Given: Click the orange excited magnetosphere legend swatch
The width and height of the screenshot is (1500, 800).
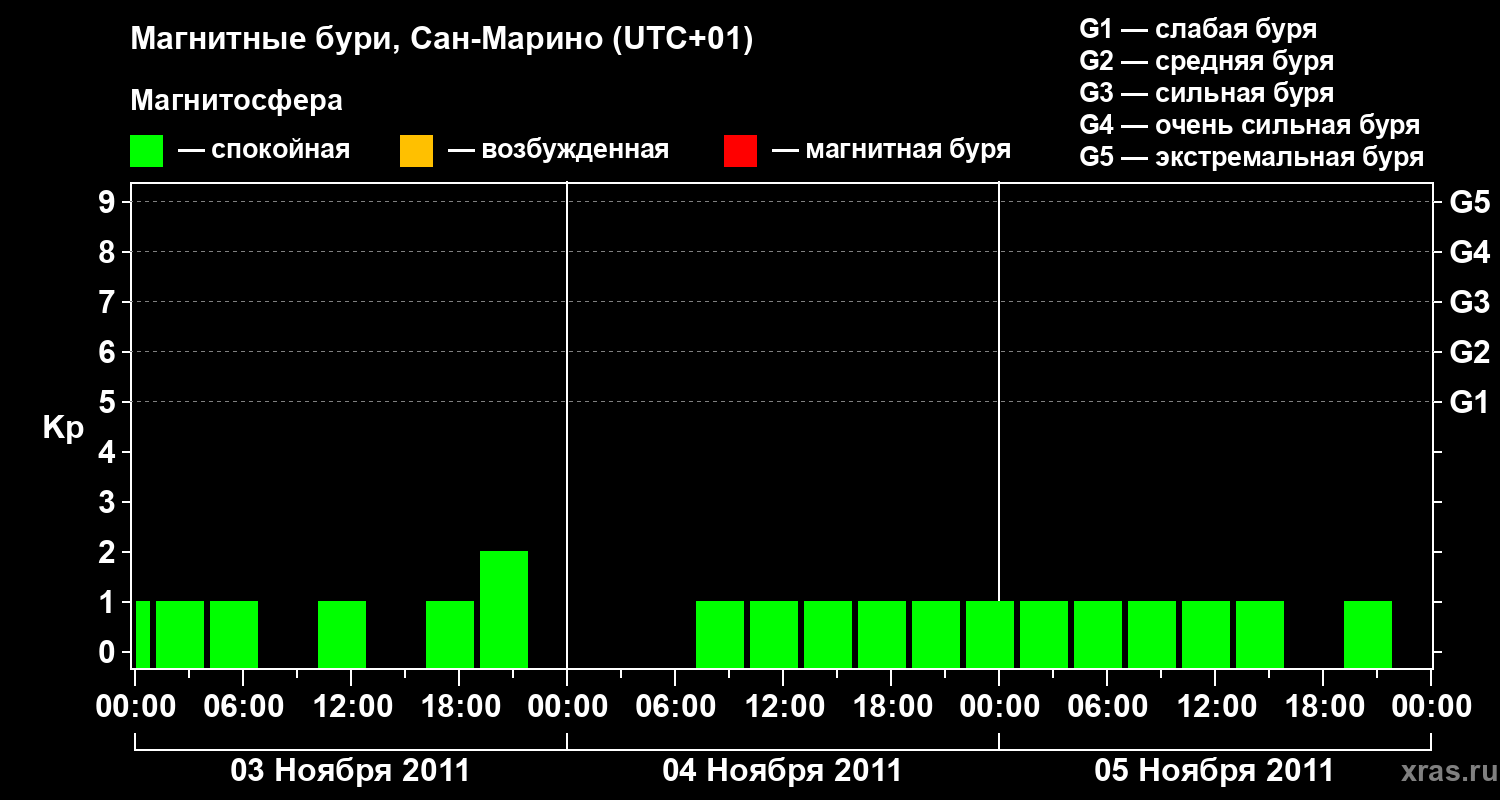Looking at the screenshot, I should coord(416,151).
